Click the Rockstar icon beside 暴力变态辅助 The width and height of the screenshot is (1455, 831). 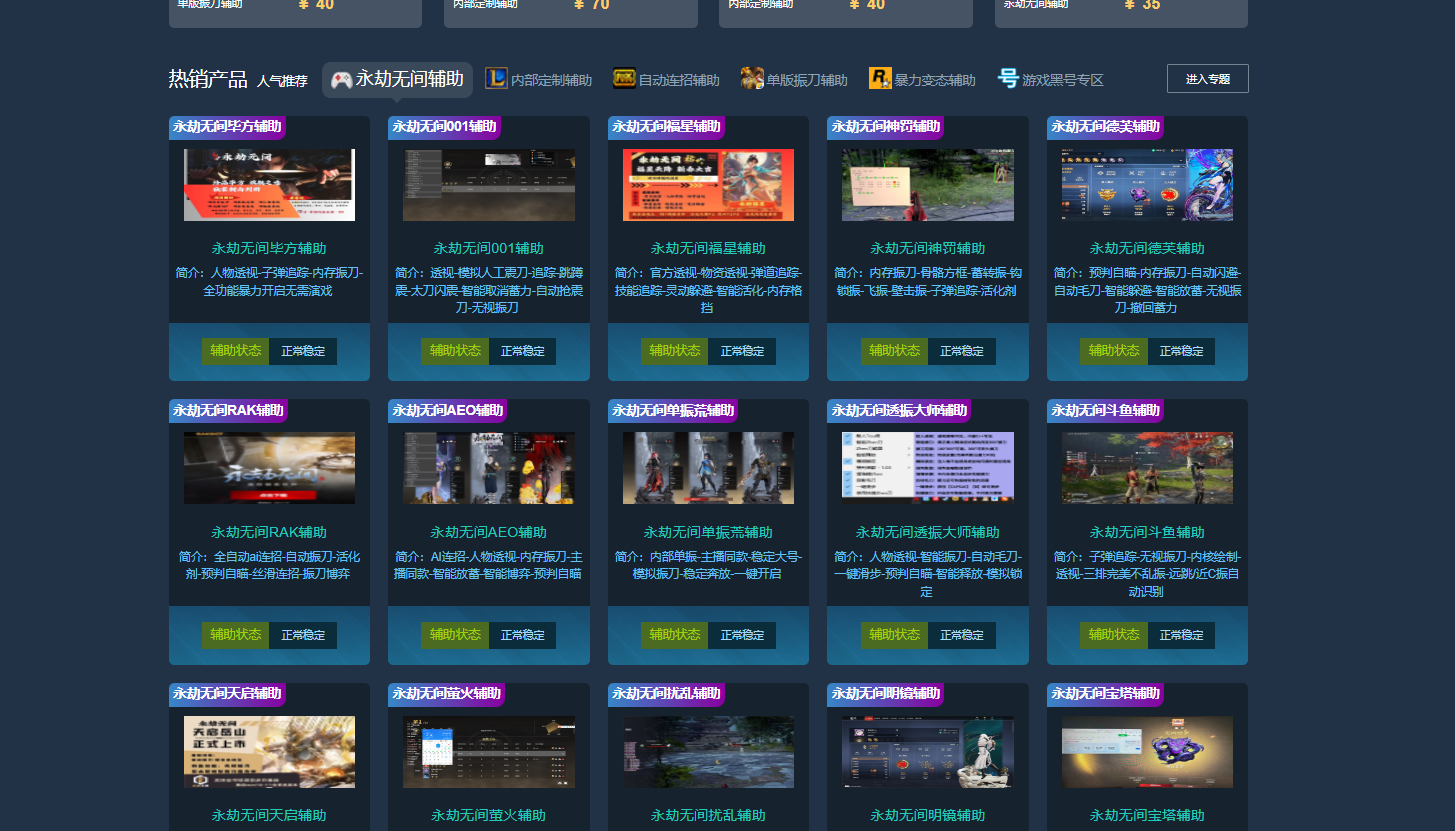880,79
